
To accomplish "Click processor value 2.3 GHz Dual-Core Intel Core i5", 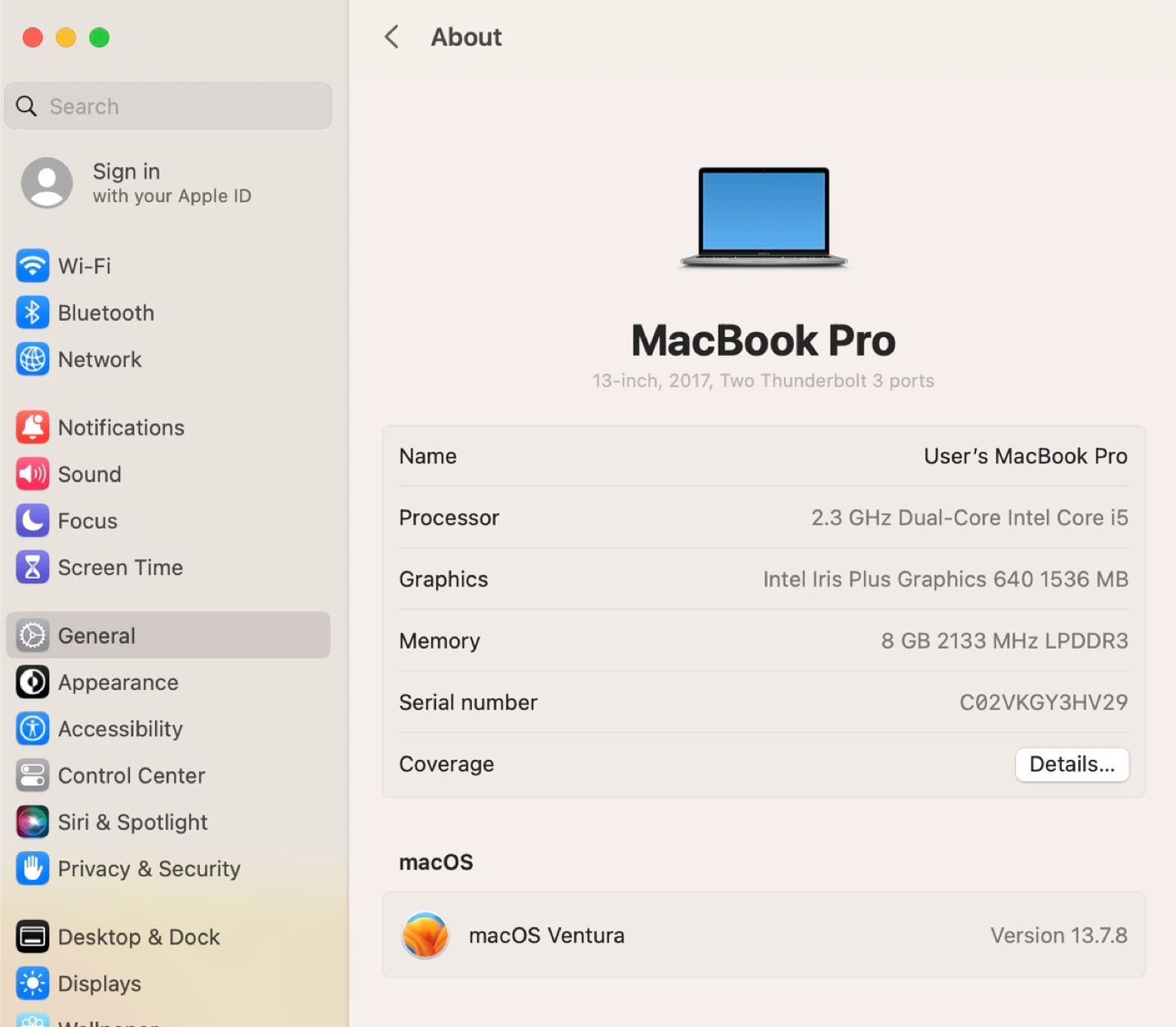I will point(969,518).
